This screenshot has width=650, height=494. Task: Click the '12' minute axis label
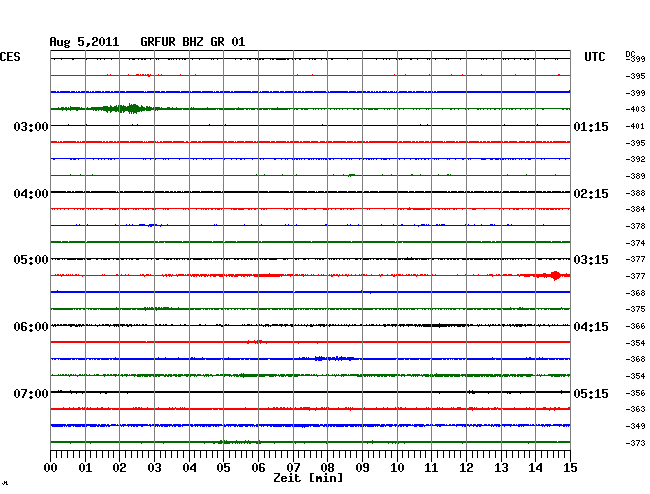[x=466, y=468]
